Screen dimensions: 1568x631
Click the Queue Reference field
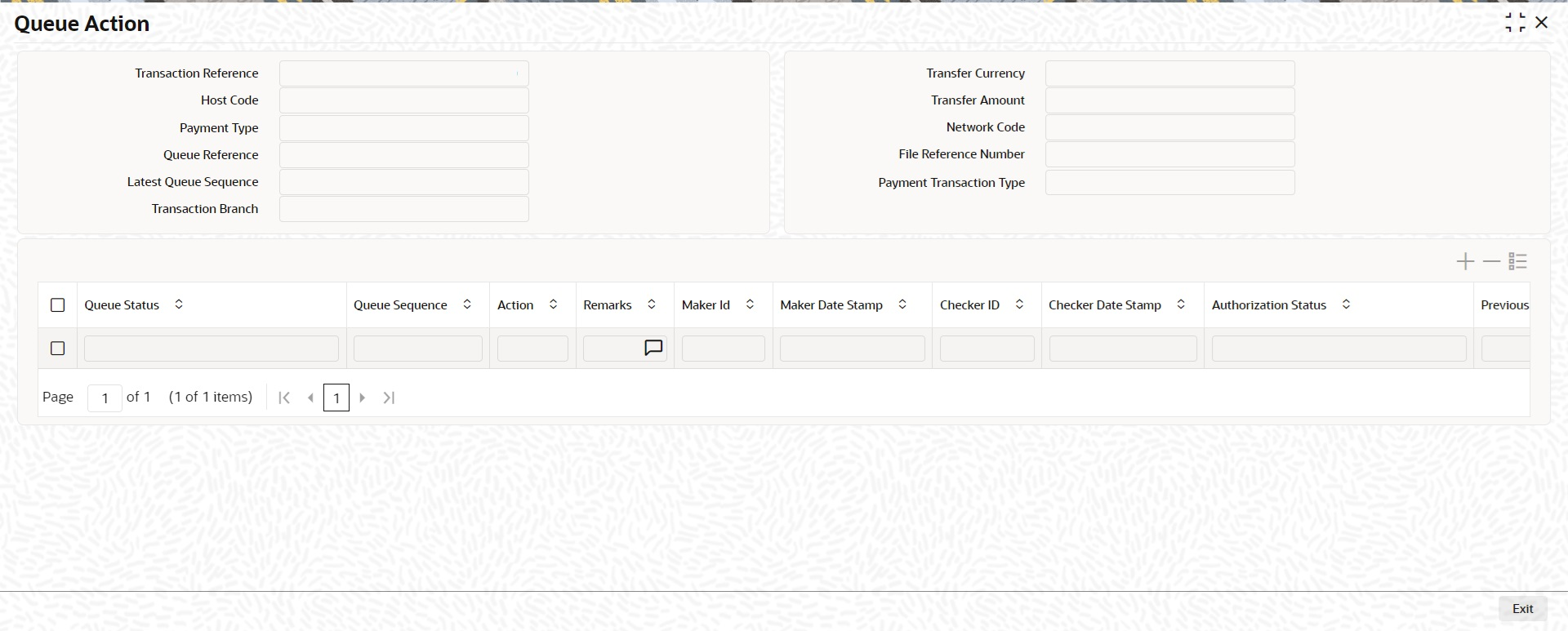point(404,155)
